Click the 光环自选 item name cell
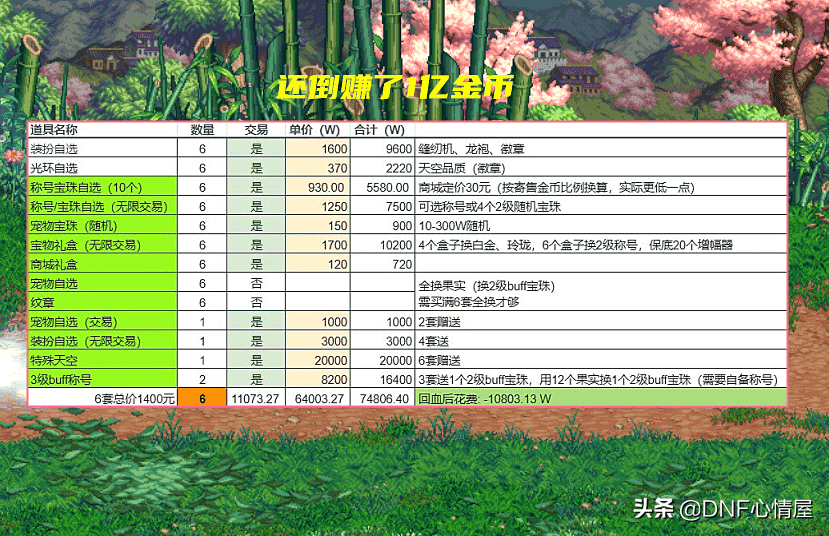This screenshot has height=536, width=829. click(x=103, y=168)
